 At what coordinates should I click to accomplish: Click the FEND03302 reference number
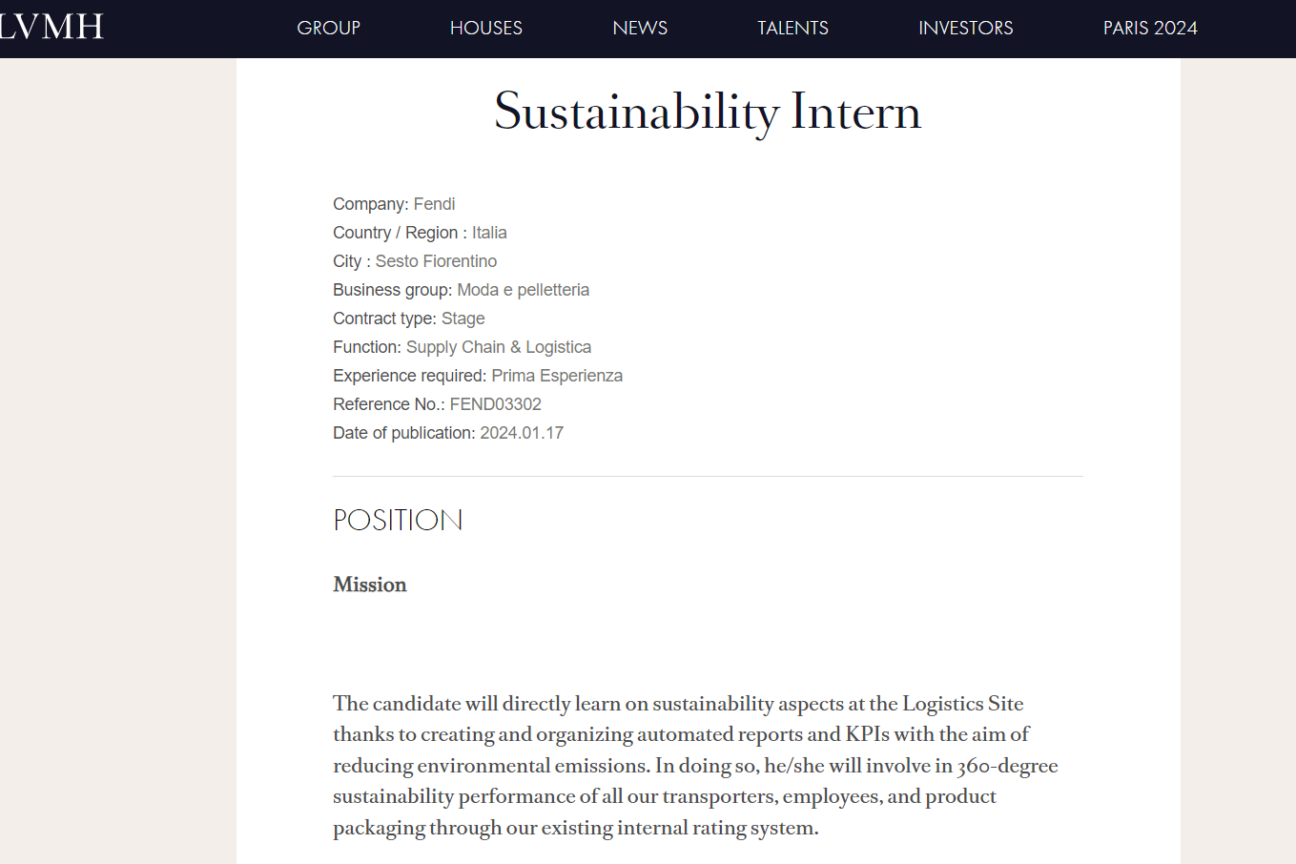coord(496,405)
